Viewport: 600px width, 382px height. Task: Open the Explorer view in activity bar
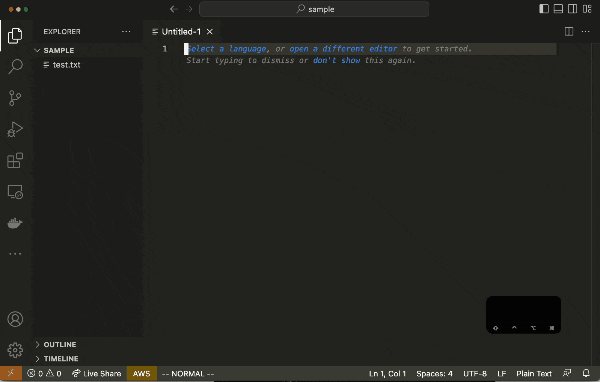click(x=15, y=36)
